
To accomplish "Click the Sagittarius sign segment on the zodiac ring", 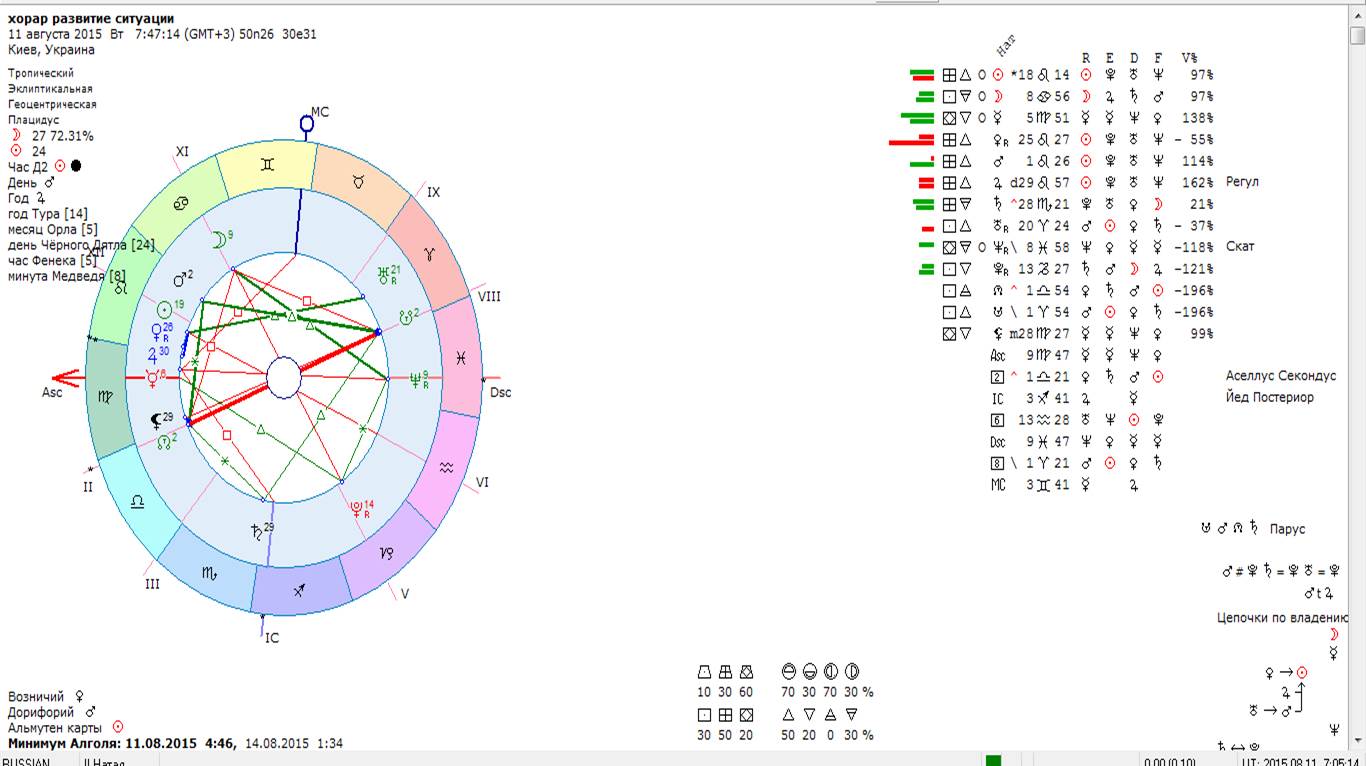I will tap(297, 592).
